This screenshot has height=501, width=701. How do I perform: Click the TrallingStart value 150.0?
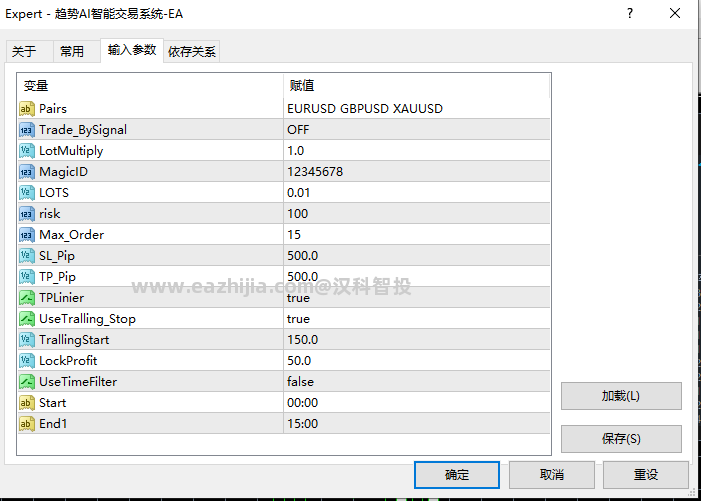click(x=417, y=340)
